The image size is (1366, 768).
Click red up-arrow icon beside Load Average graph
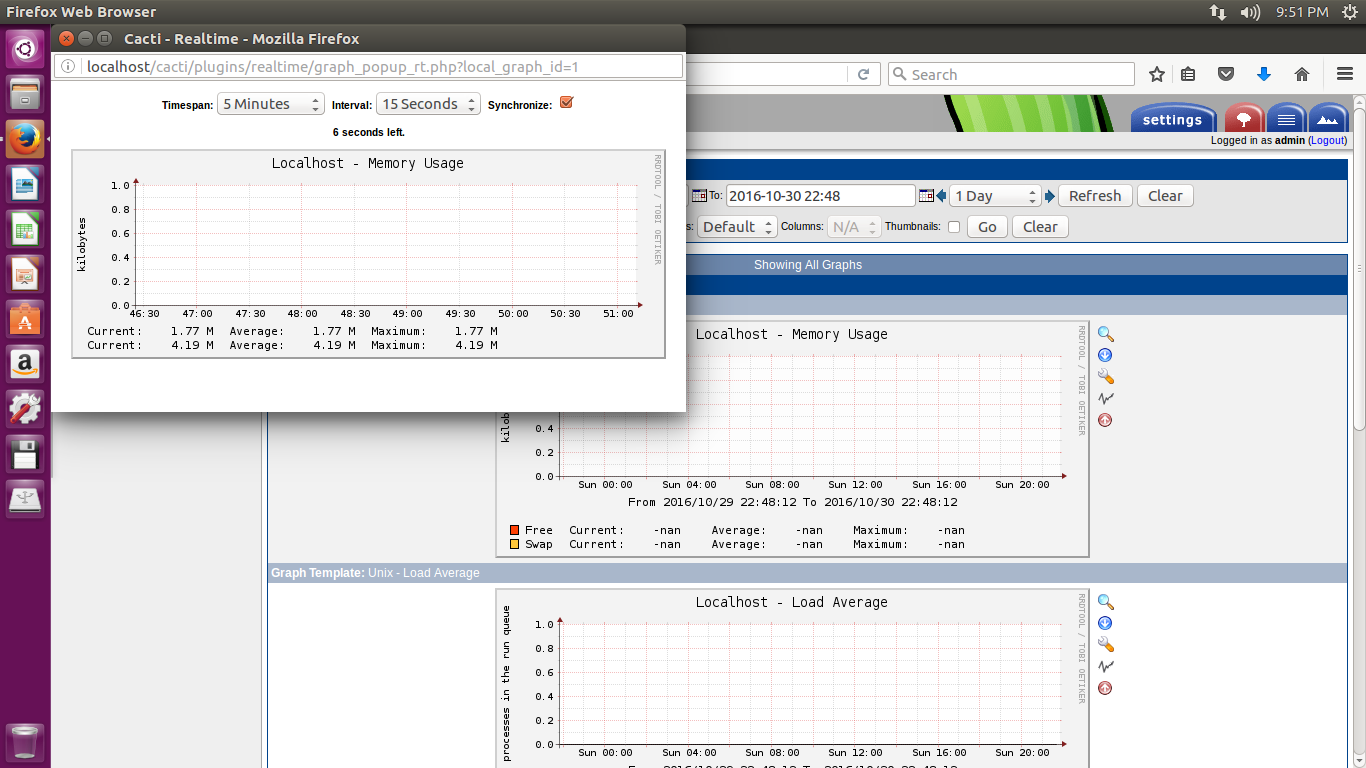pos(1105,688)
